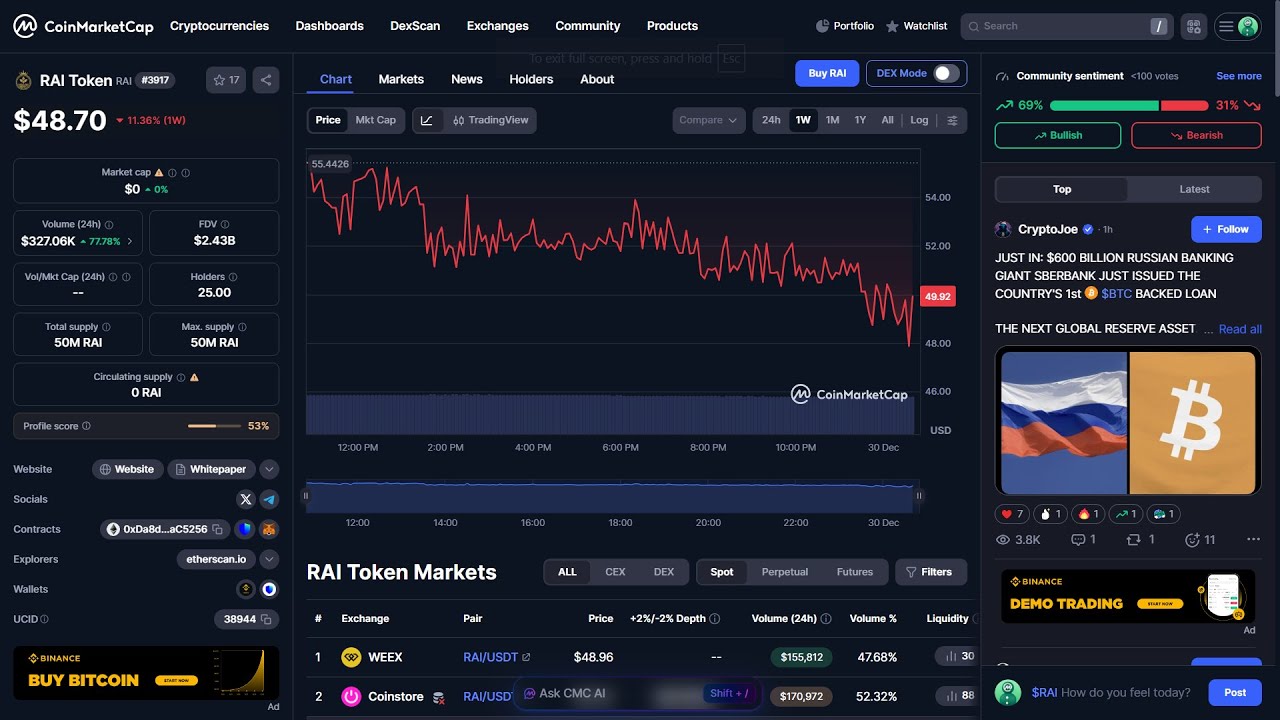The image size is (1280, 720).
Task: Click the chart range right handle
Action: point(918,495)
